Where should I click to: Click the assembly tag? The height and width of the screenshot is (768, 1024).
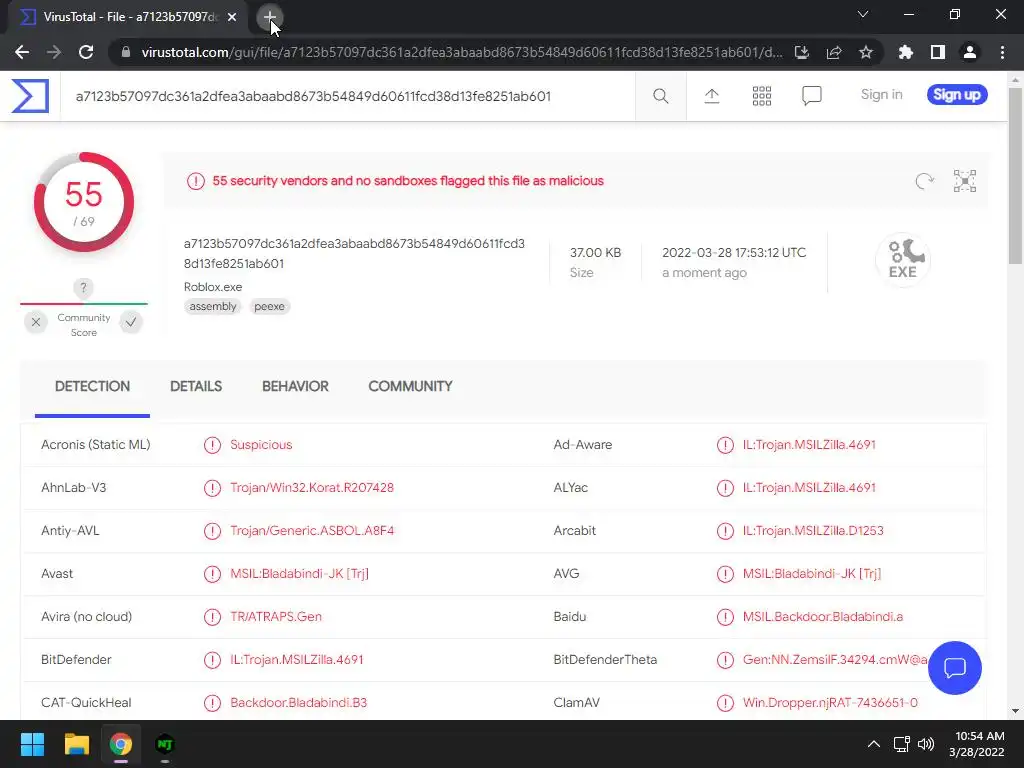point(213,306)
